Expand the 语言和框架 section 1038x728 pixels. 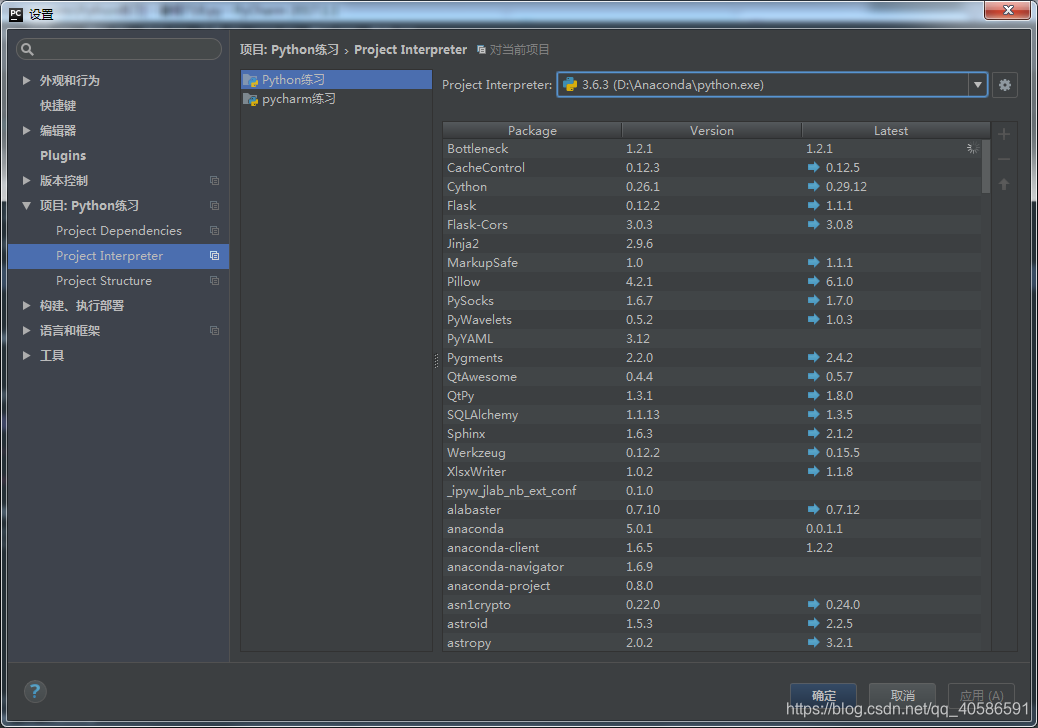(x=26, y=330)
